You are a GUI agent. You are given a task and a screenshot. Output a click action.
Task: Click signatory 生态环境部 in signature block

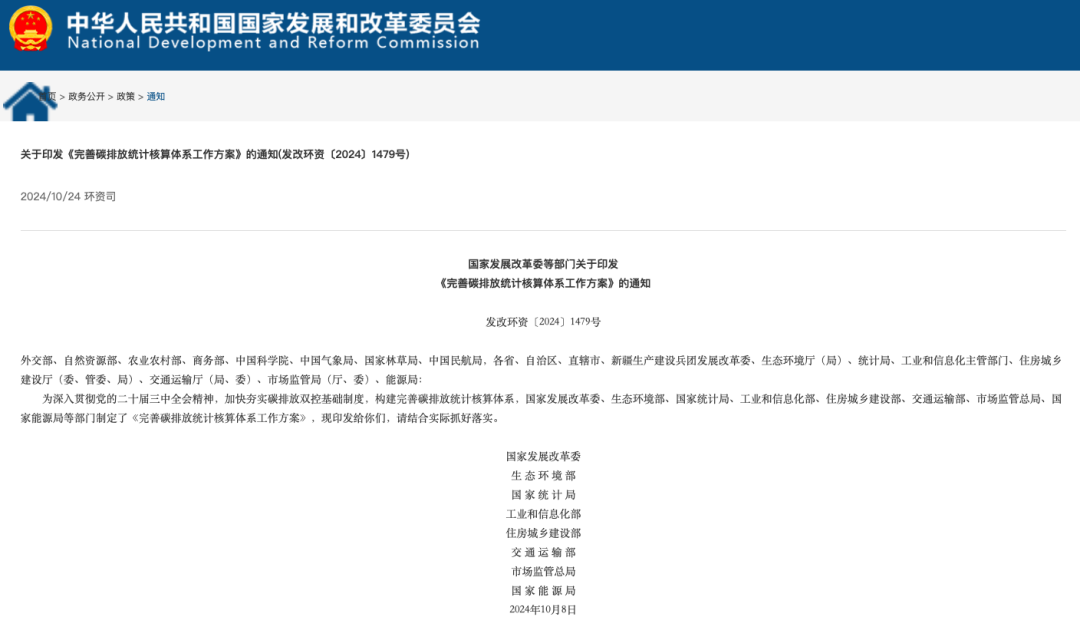(x=543, y=475)
